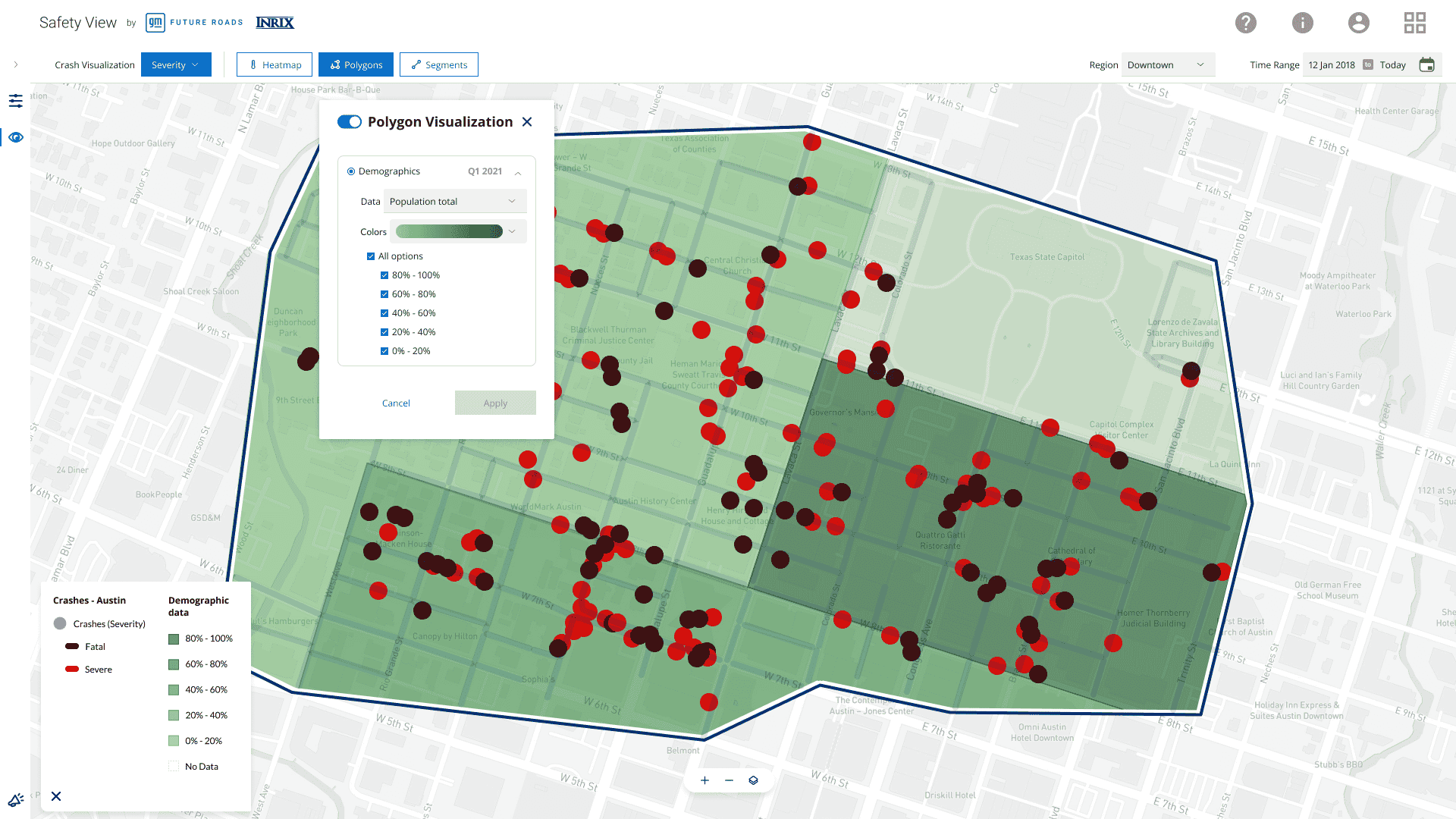Close the legend panel with X
The width and height of the screenshot is (1456, 819).
coord(56,796)
